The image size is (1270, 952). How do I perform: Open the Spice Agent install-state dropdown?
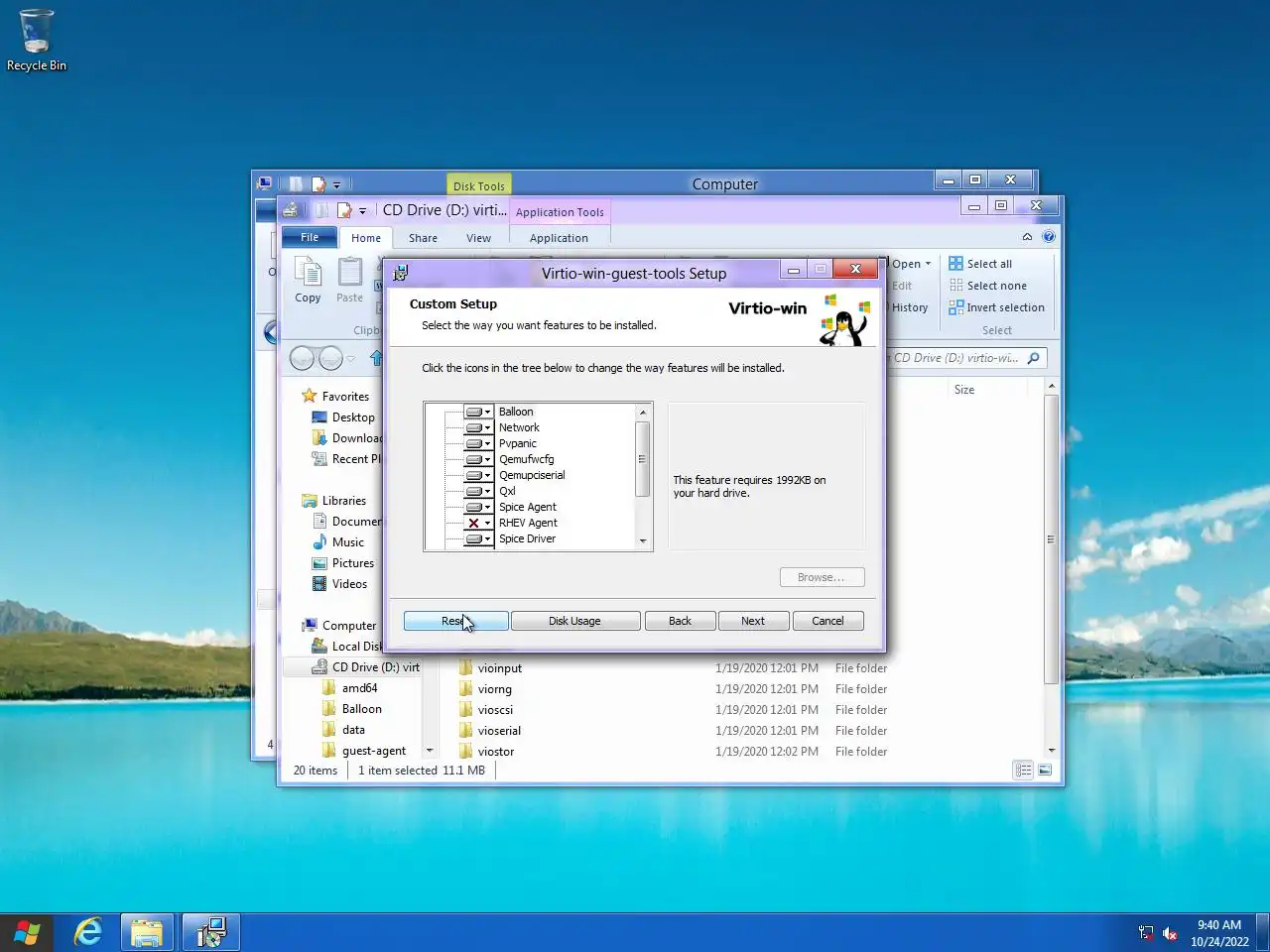[478, 507]
